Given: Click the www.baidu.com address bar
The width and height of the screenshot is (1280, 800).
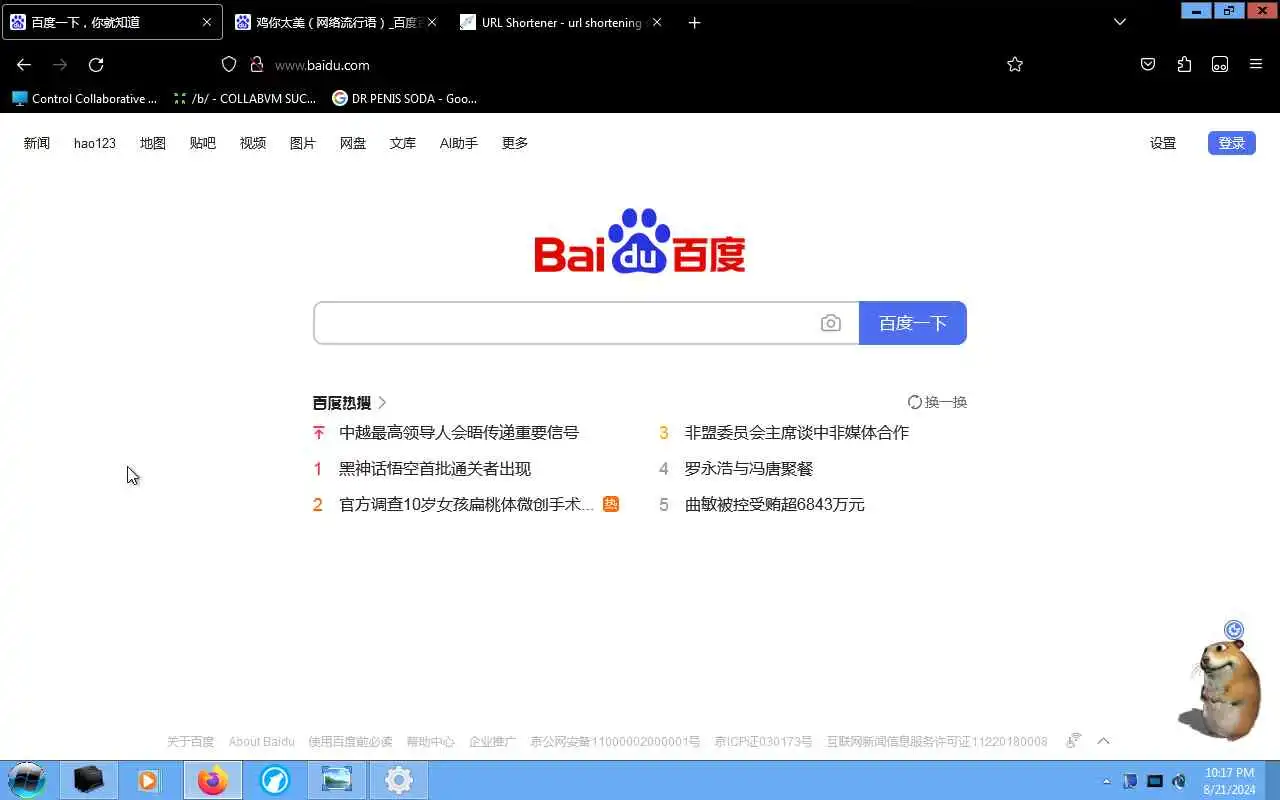Looking at the screenshot, I should (322, 65).
